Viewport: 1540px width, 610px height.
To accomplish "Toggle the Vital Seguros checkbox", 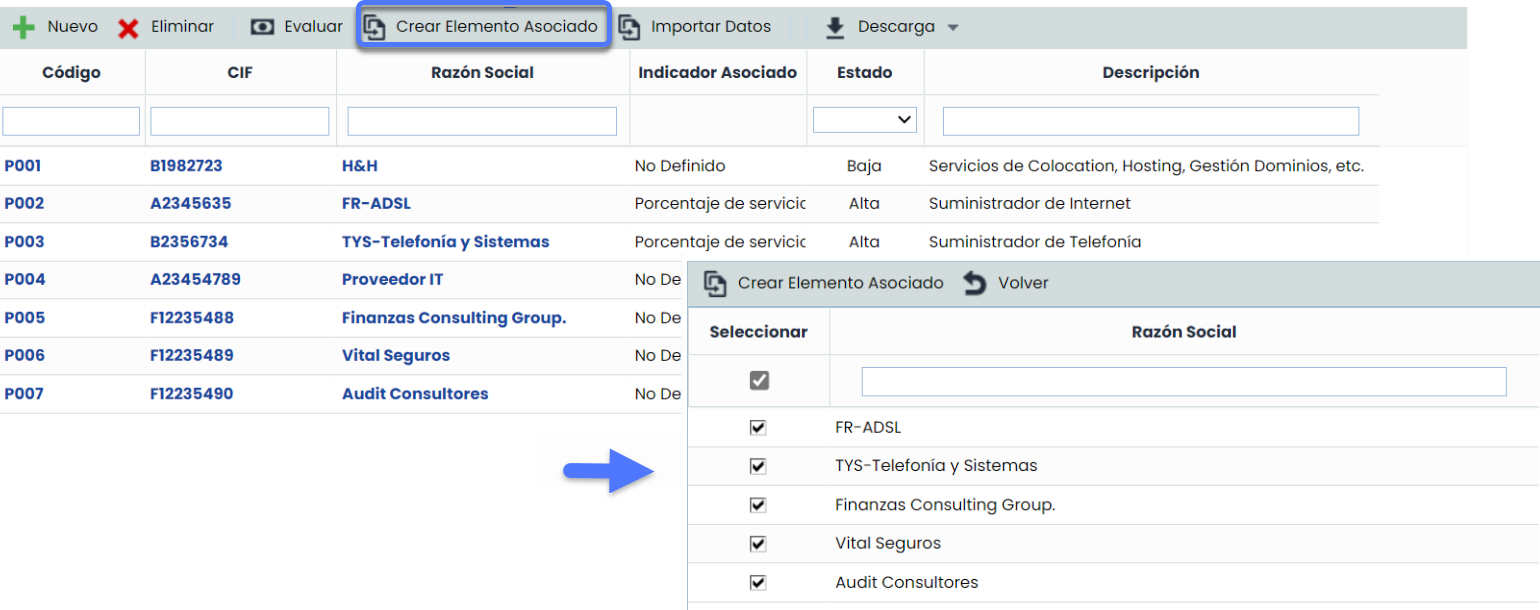I will [x=758, y=544].
